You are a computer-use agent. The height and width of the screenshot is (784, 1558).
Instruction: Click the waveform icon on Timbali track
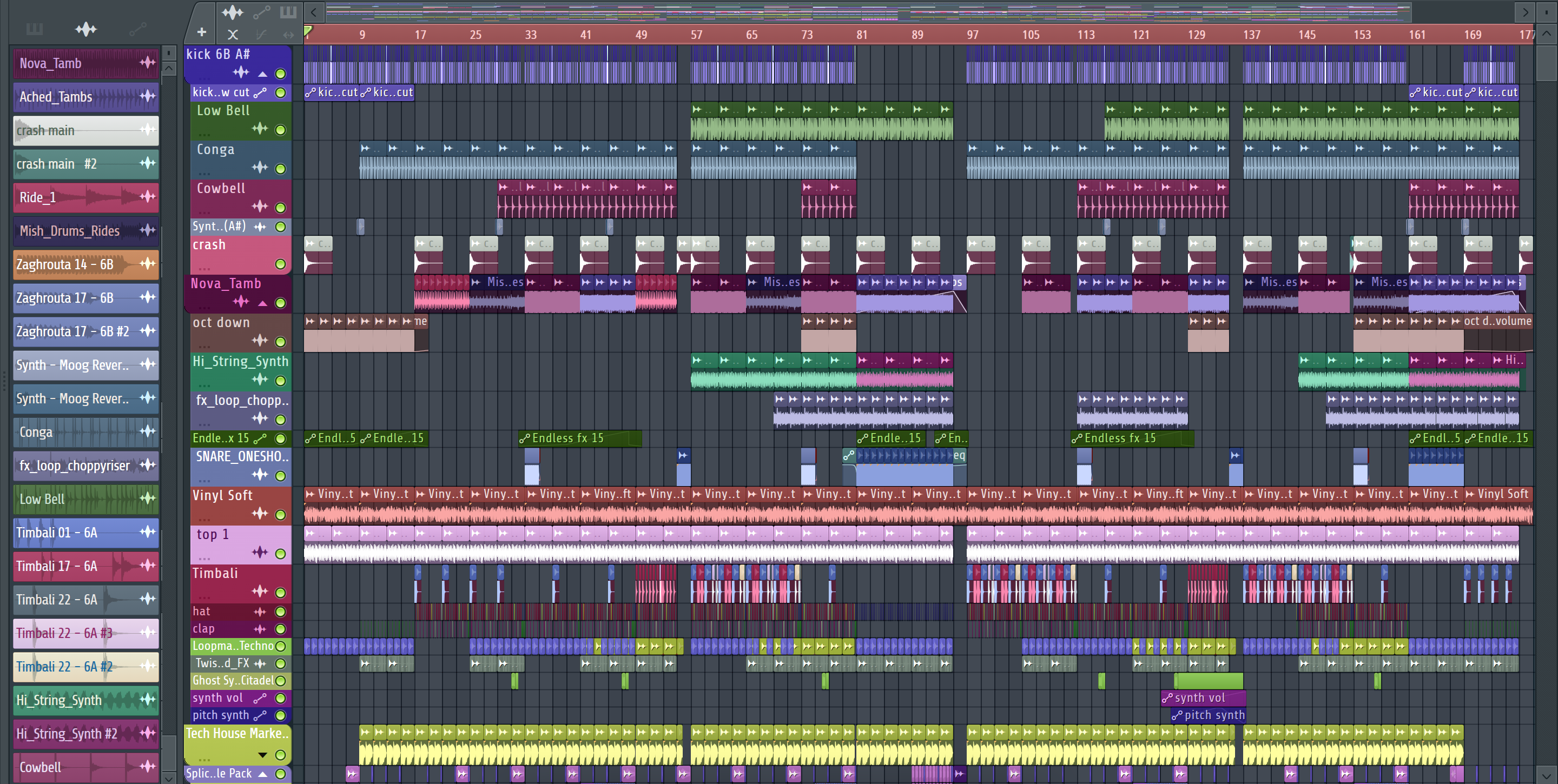click(x=260, y=591)
